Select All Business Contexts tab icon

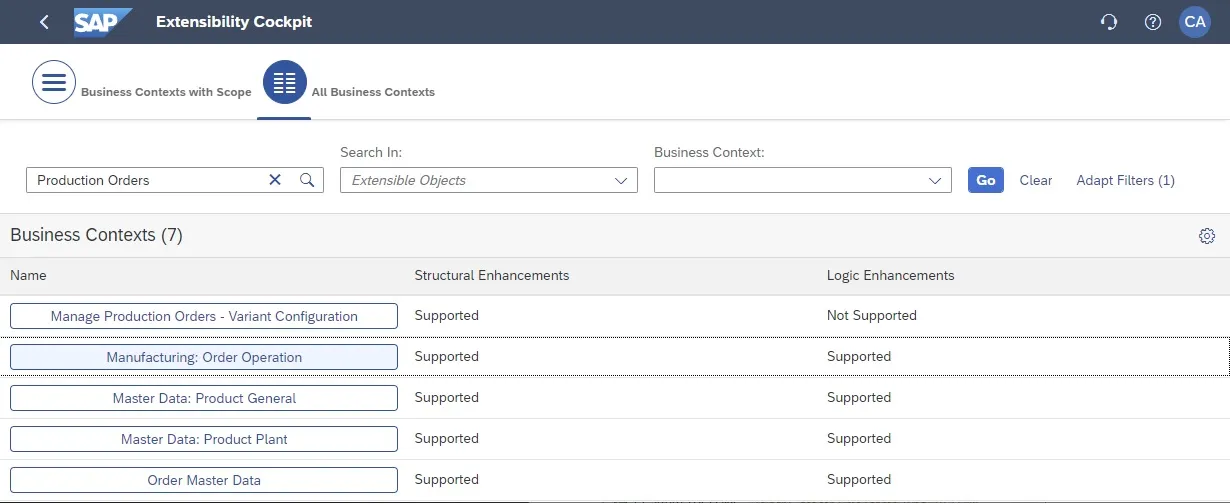(285, 82)
